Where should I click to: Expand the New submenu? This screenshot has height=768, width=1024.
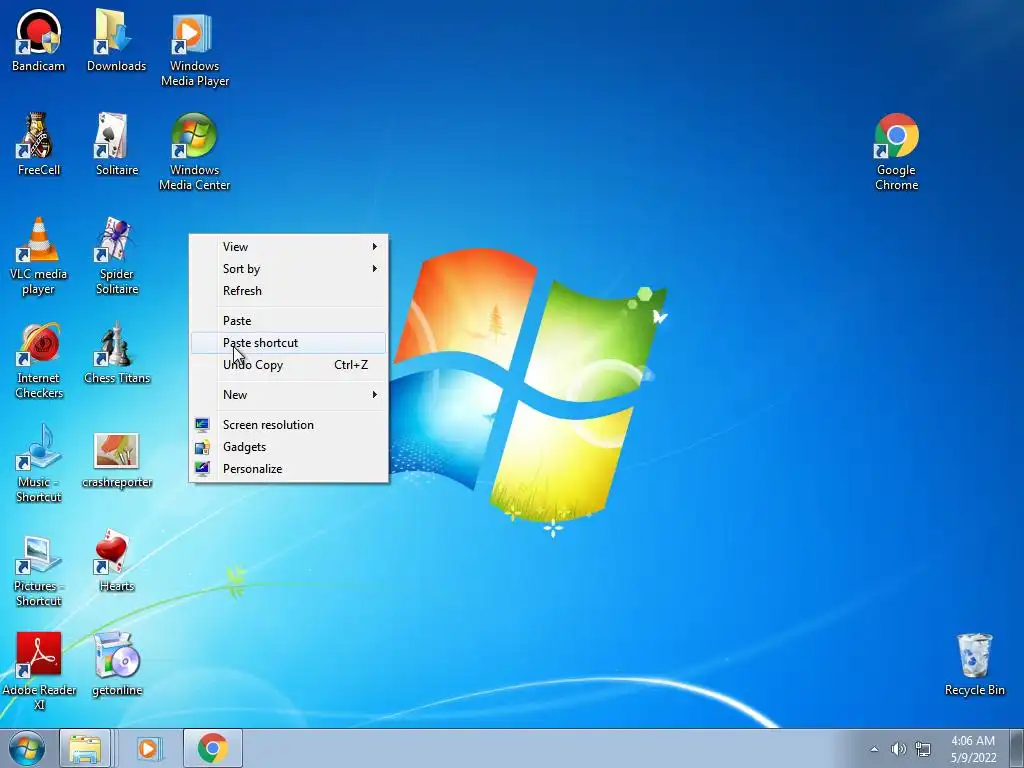coord(289,394)
